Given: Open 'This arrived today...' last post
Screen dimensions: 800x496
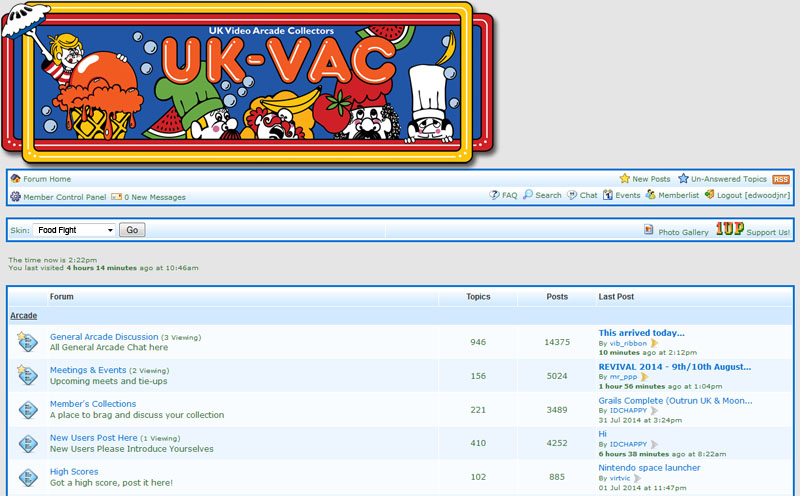Looking at the screenshot, I should coord(641,333).
